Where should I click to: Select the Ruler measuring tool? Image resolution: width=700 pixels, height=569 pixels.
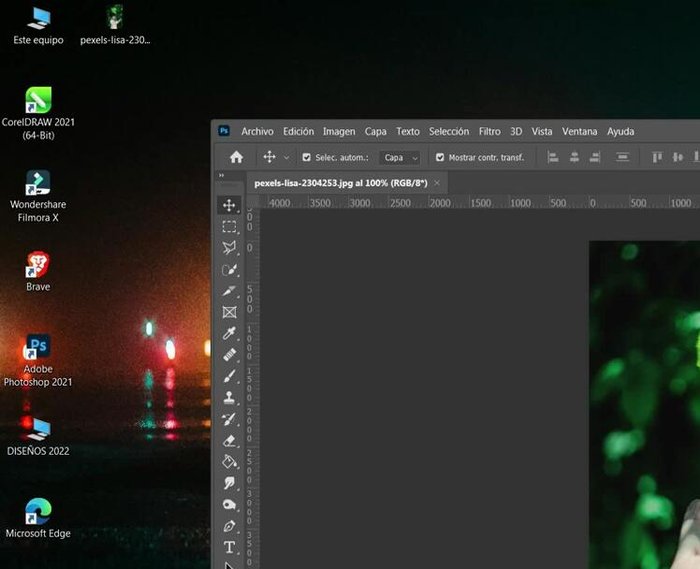[x=229, y=355]
